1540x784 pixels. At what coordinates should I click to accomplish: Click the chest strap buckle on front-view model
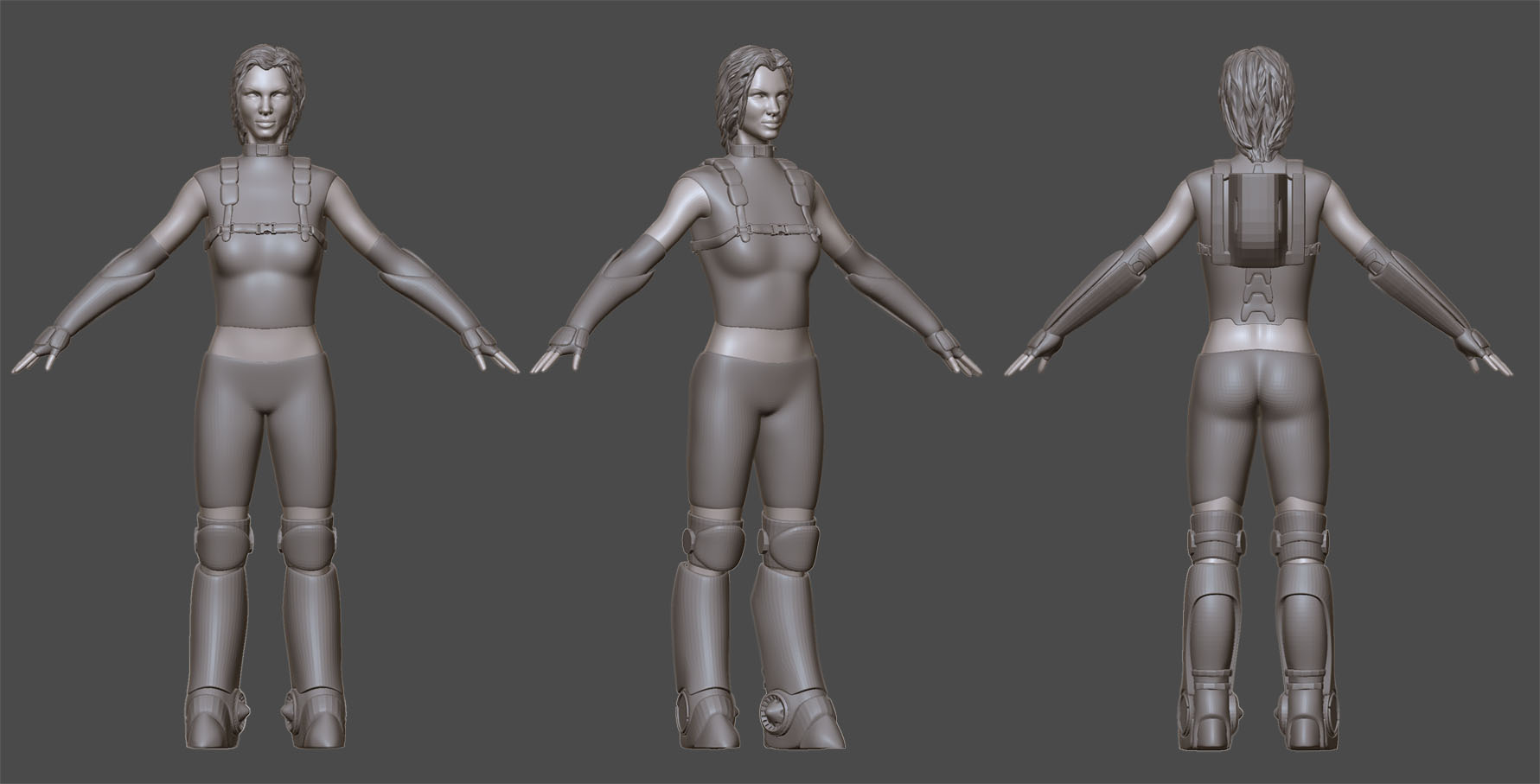(266, 230)
